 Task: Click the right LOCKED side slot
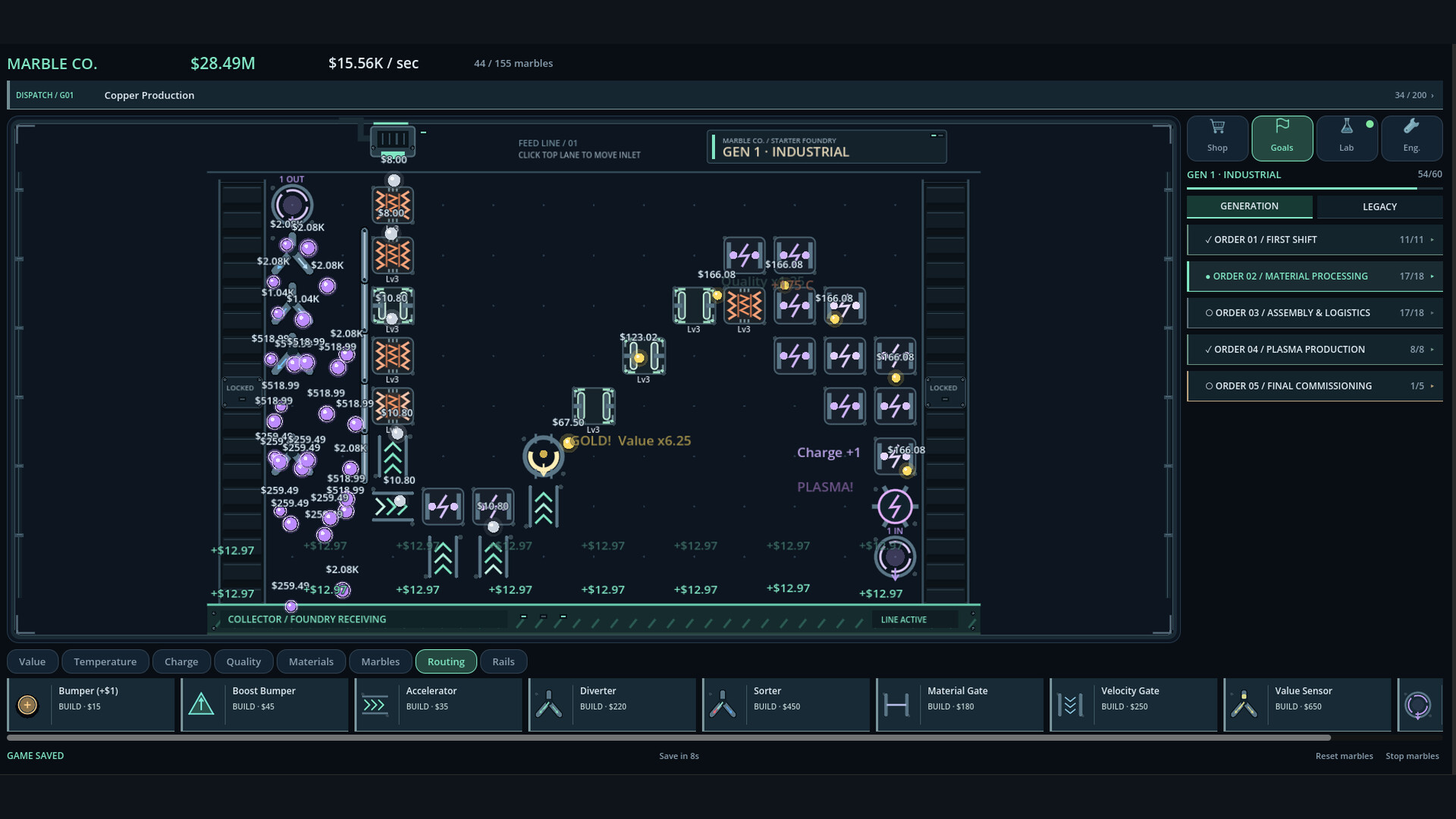click(945, 392)
